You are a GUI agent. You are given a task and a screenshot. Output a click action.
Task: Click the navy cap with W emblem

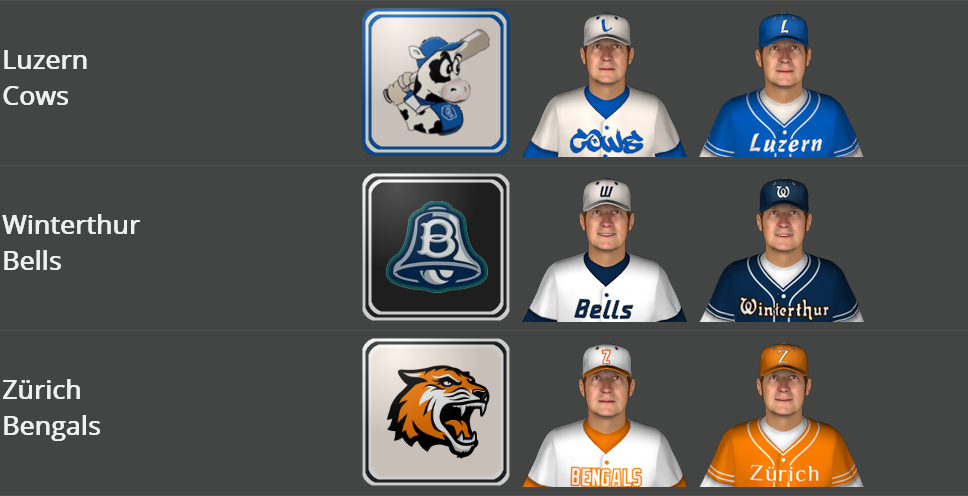pyautogui.click(x=783, y=195)
